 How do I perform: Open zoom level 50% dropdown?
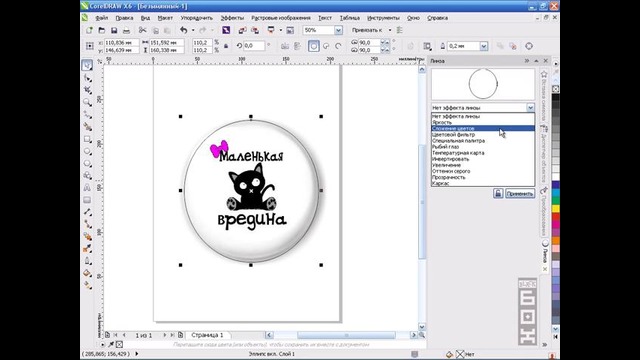[x=338, y=30]
